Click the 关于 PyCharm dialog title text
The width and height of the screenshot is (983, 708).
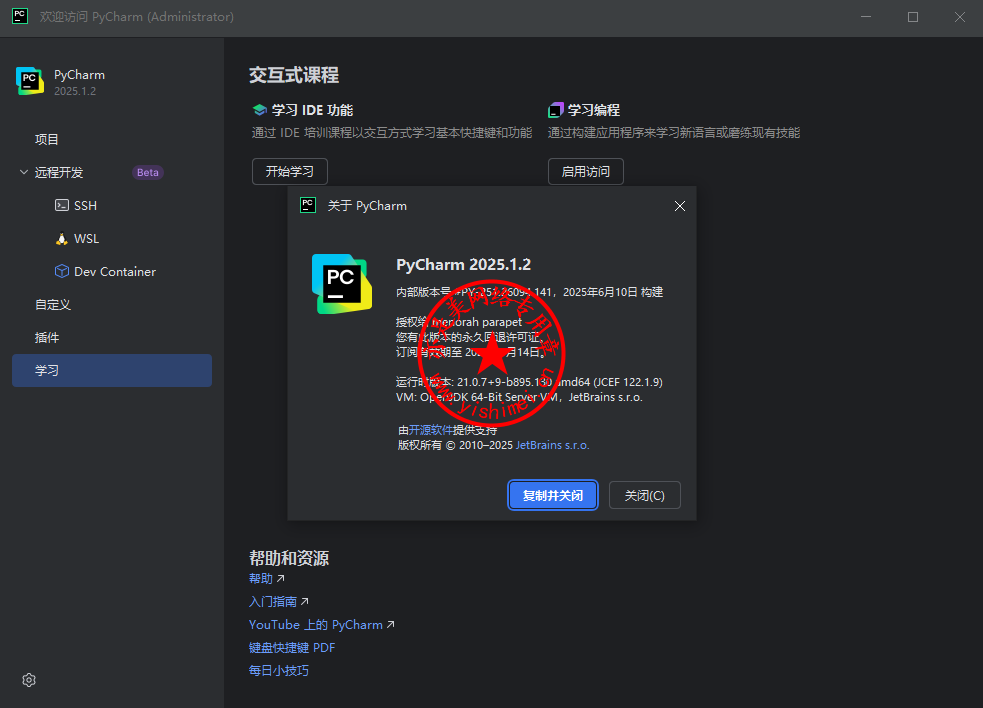click(367, 206)
